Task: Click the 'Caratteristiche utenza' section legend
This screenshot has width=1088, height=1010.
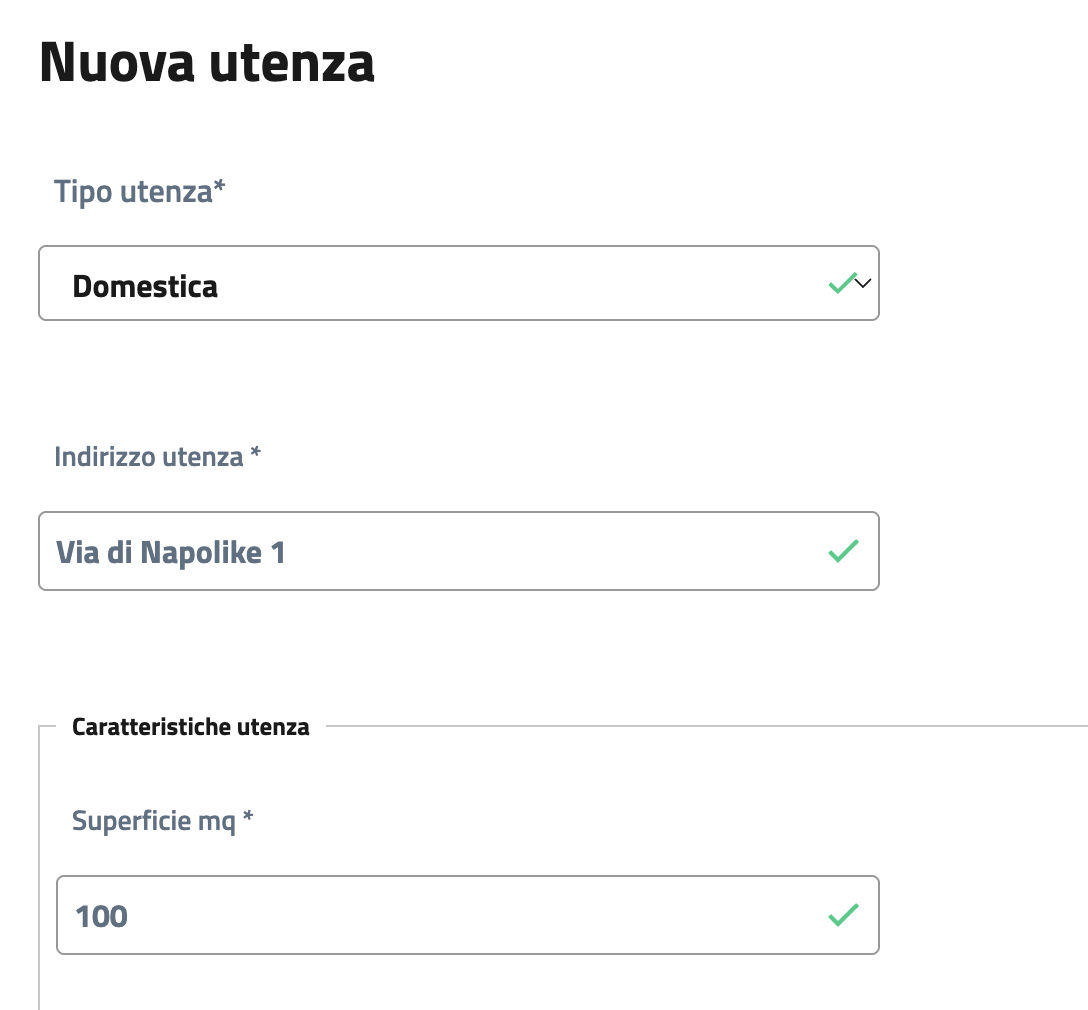Action: click(x=190, y=727)
